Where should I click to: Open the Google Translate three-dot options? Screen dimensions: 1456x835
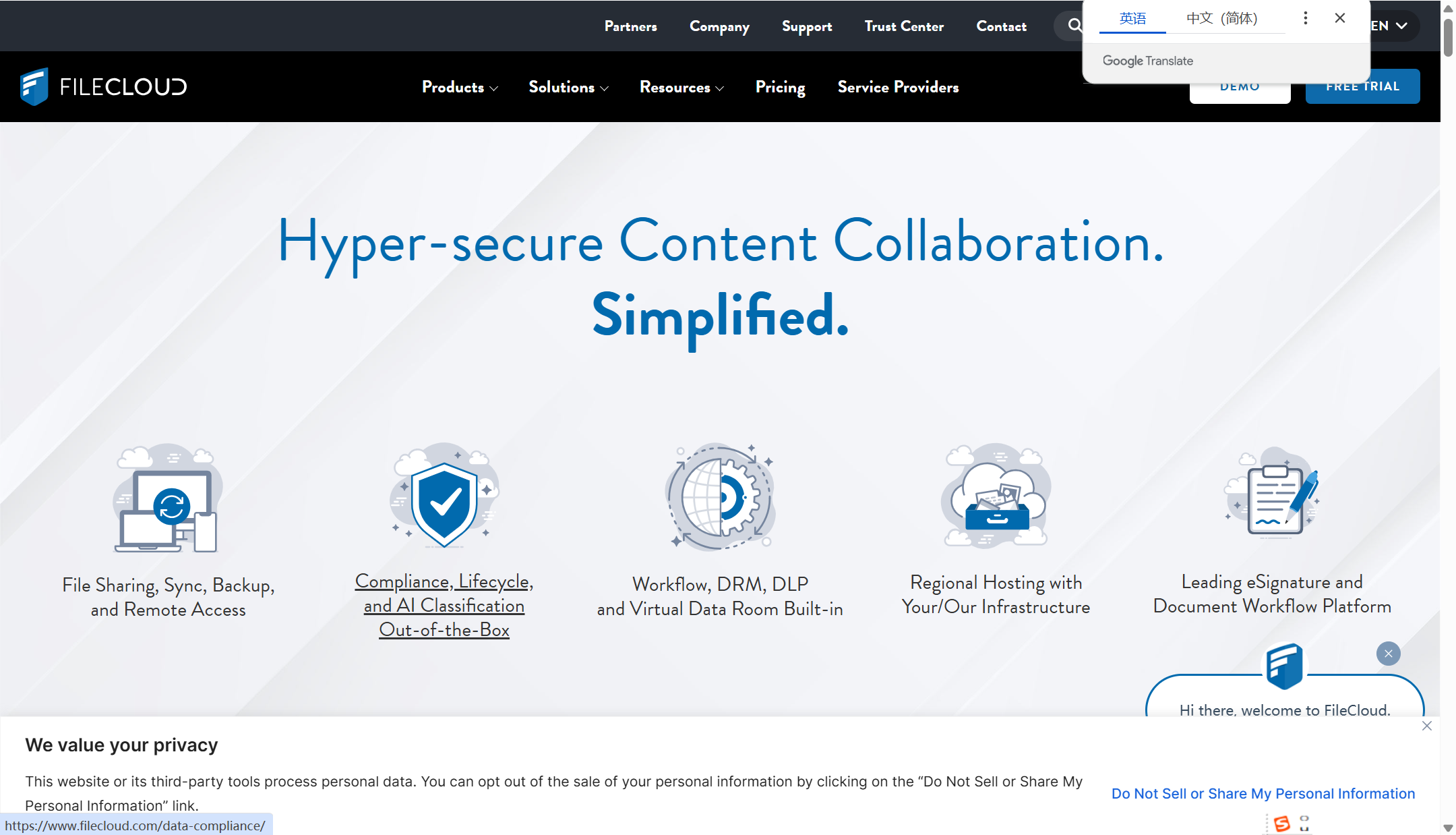point(1305,18)
